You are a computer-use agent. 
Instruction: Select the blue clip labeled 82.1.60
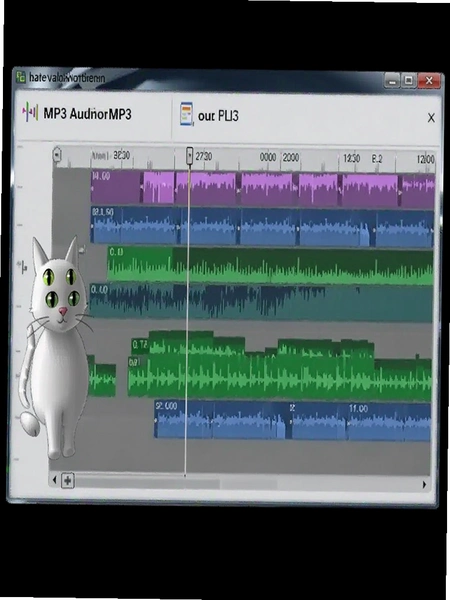tap(135, 225)
